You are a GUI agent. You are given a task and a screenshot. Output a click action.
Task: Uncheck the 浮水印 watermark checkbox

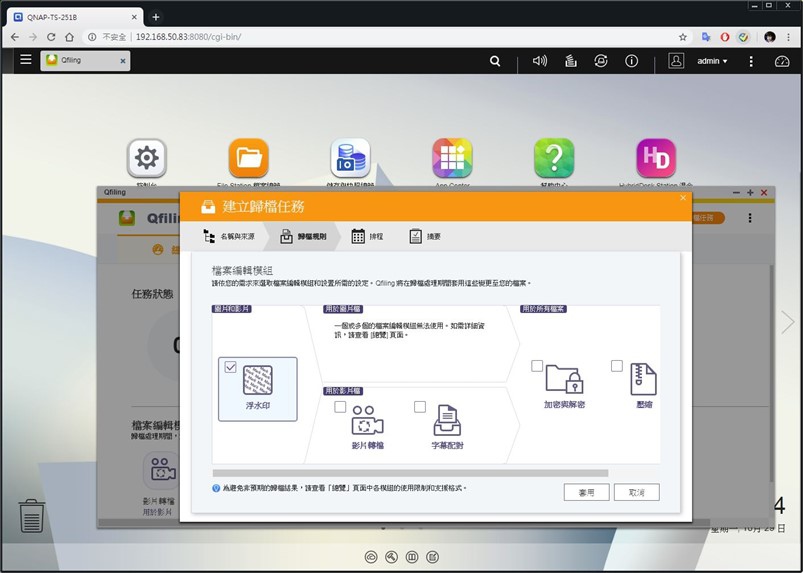pos(230,367)
